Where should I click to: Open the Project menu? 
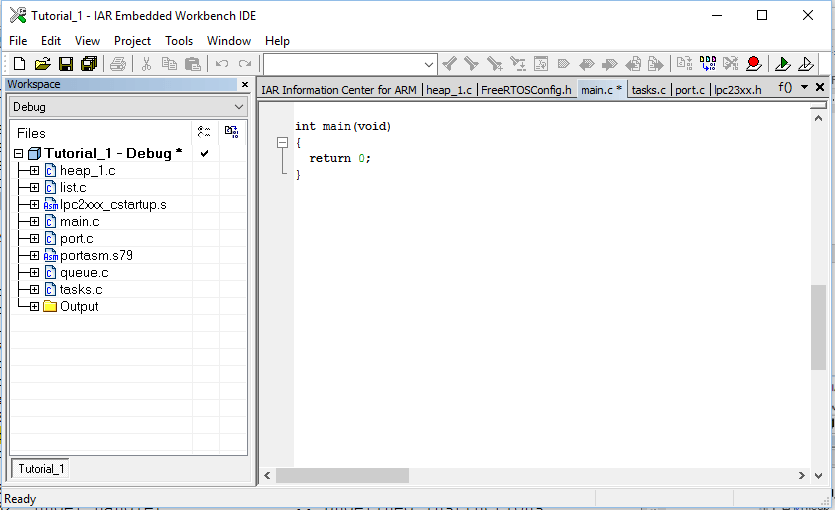(132, 41)
